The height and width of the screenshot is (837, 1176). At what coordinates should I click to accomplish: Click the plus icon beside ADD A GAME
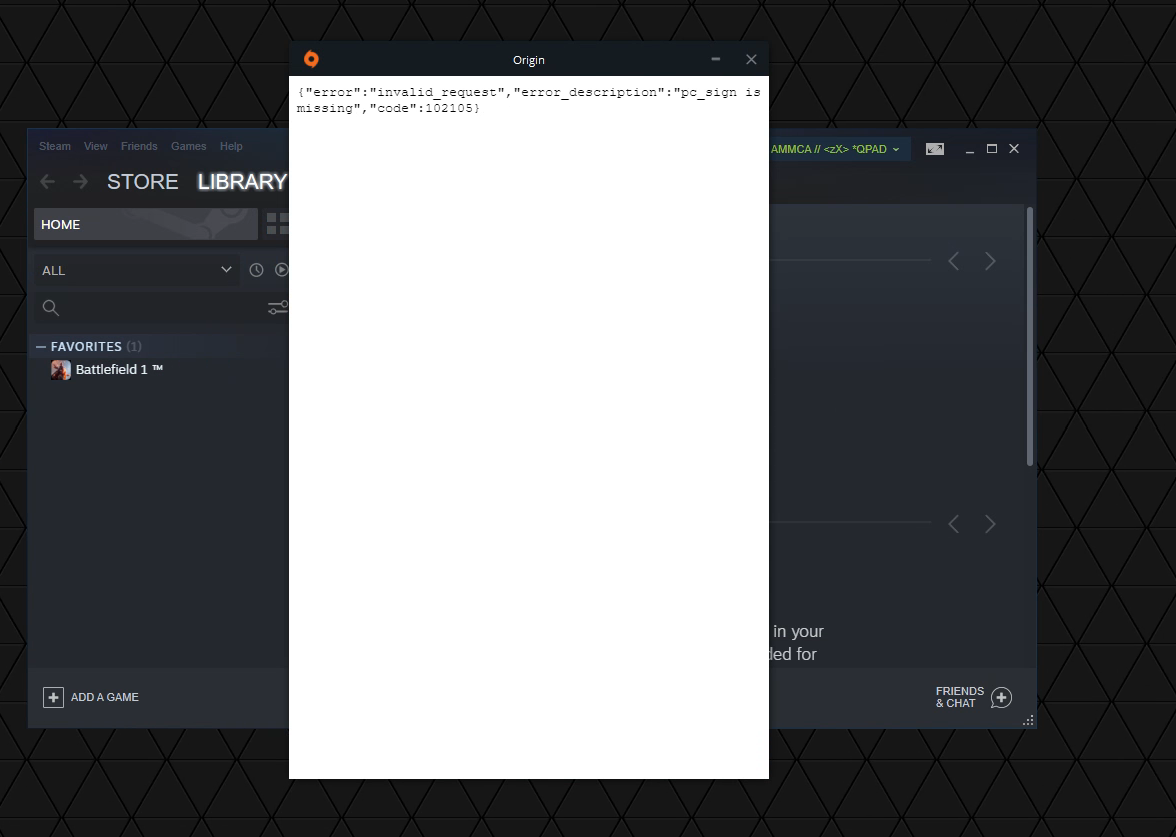[x=53, y=698]
